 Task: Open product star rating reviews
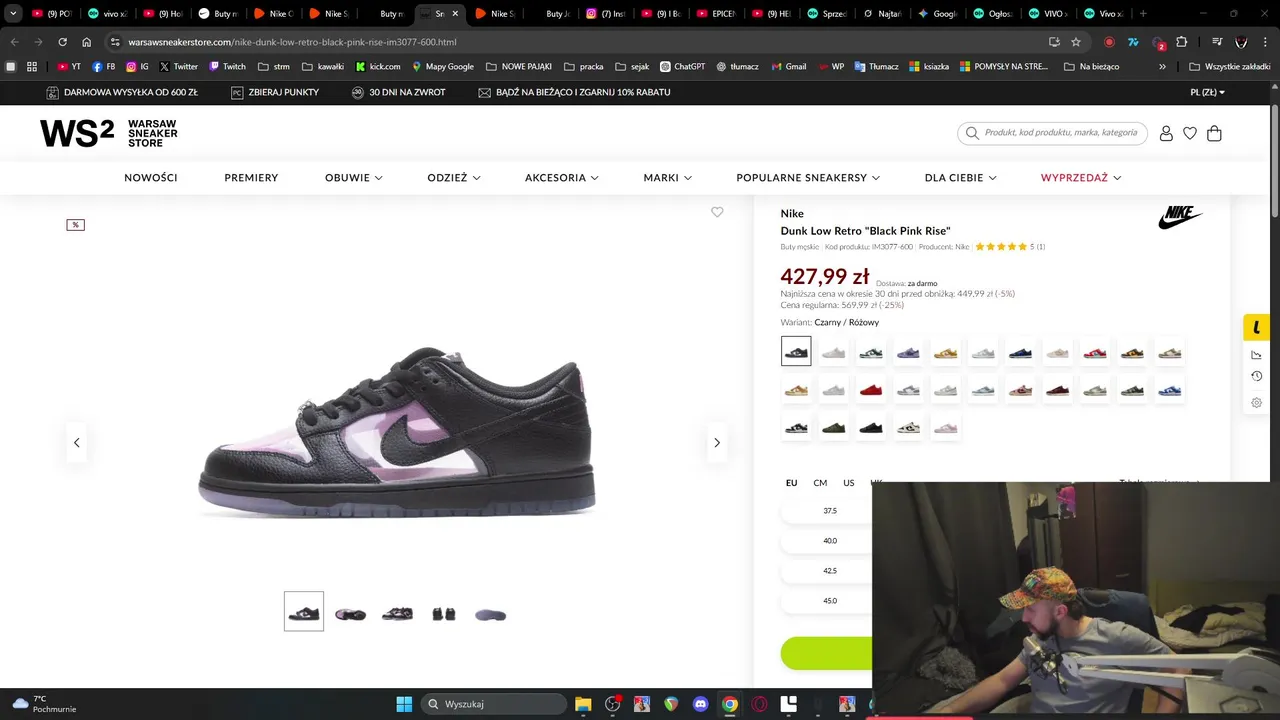tap(1010, 247)
